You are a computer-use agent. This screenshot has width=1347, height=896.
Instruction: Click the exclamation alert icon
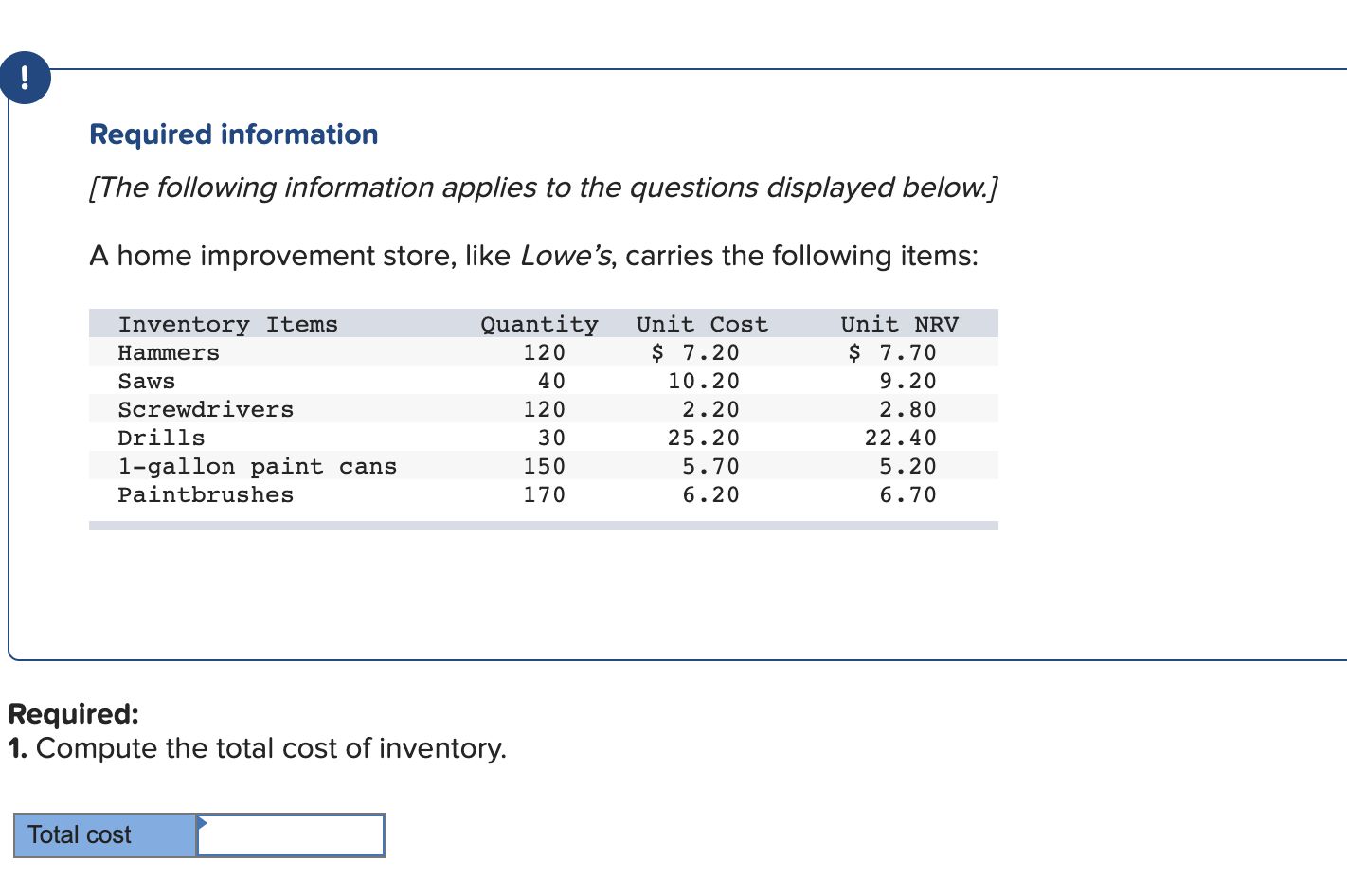[x=25, y=77]
